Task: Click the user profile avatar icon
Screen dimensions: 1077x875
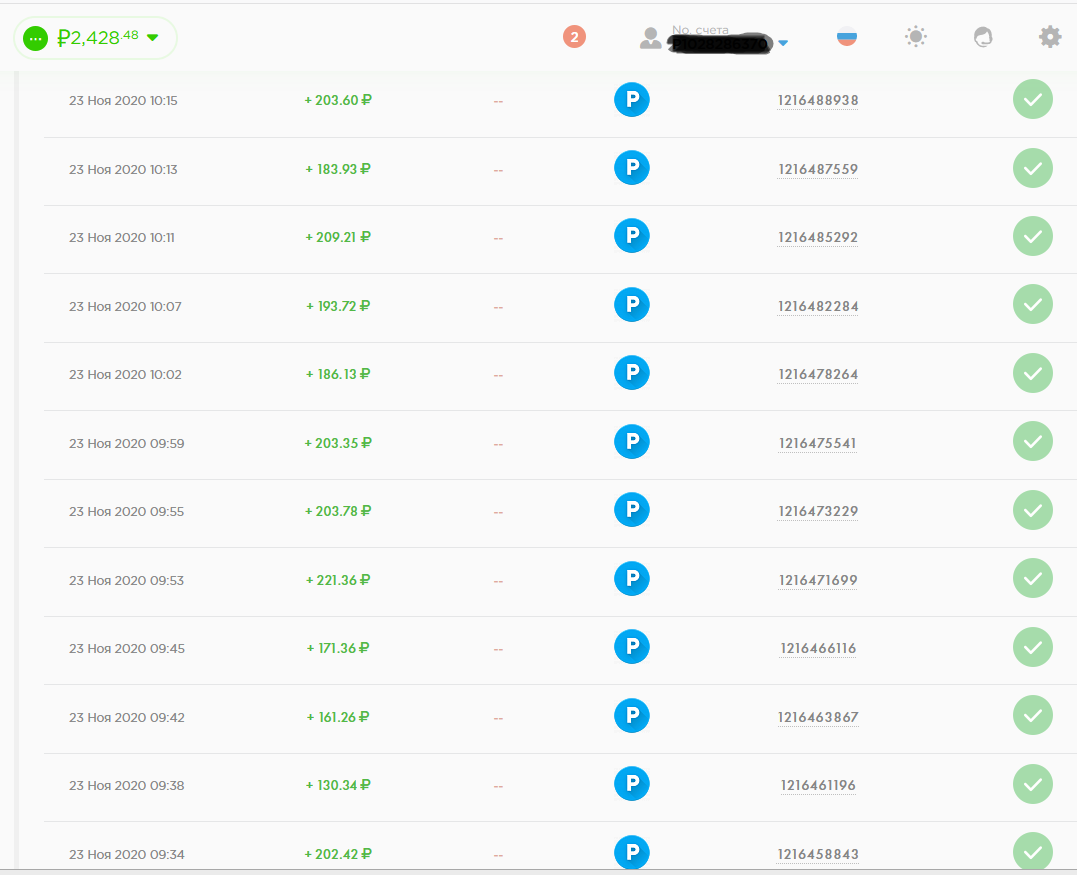Action: click(651, 38)
